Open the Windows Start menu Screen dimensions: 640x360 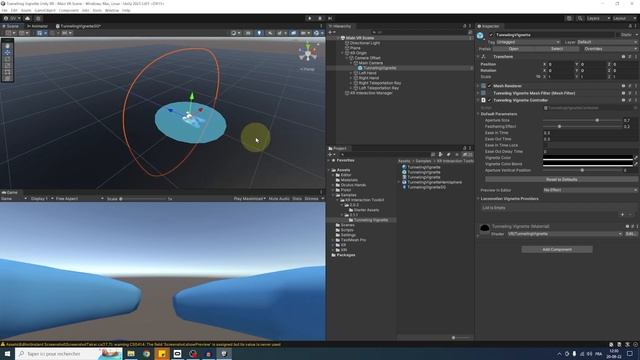[x=7, y=353]
